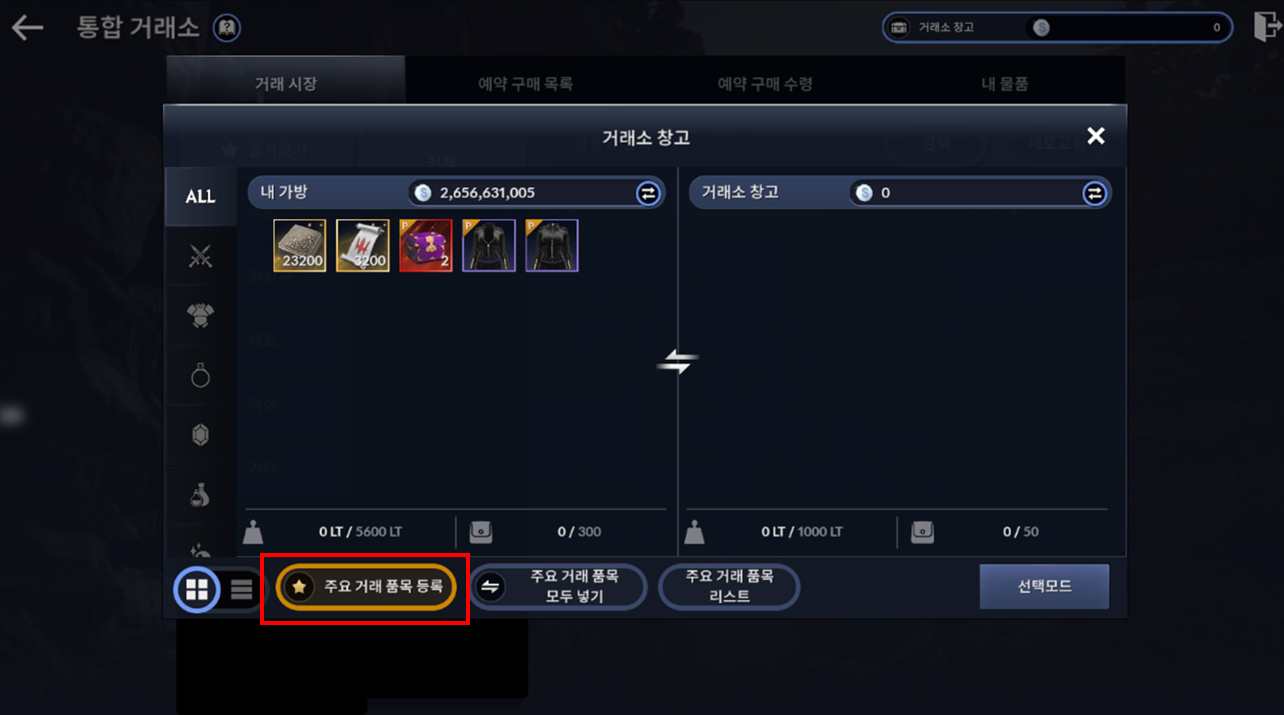The image size is (1284, 715).
Task: Select the ring accessory category icon
Action: 200,374
